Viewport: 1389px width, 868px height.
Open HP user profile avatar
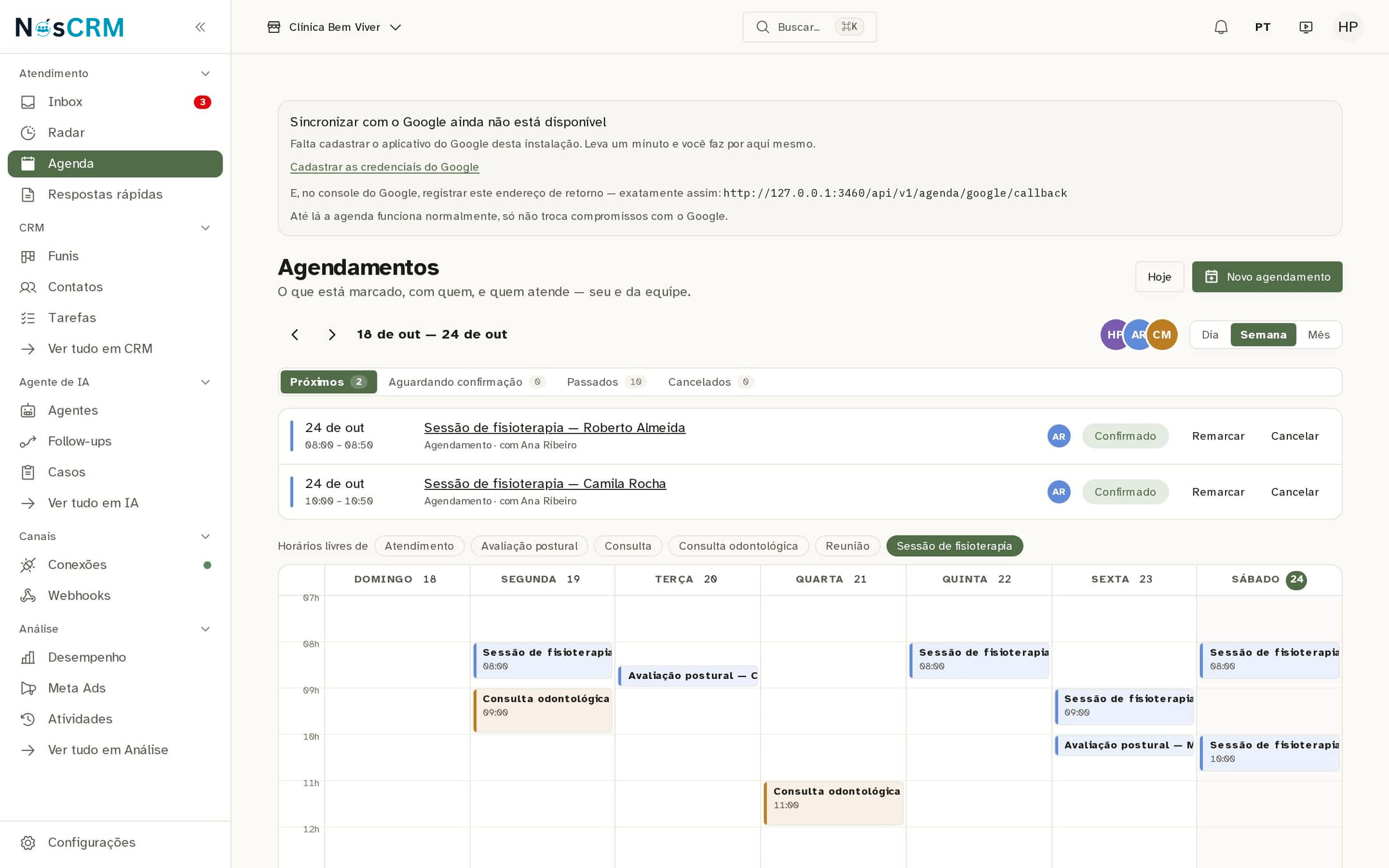(1348, 27)
